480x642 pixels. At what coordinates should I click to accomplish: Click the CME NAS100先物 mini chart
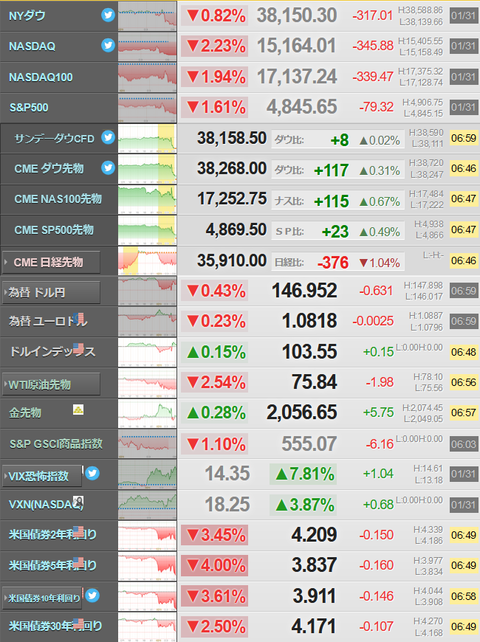(147, 199)
